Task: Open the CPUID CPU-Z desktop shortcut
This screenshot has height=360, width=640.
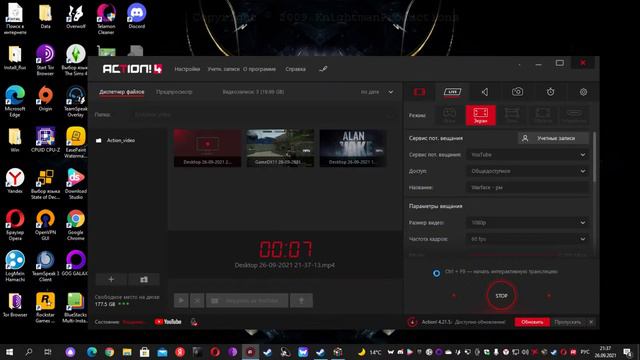Action: coord(45,140)
